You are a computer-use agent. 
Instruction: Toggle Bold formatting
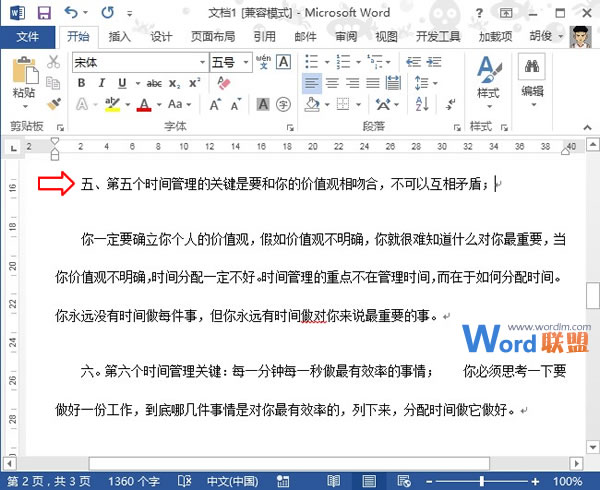click(x=82, y=83)
